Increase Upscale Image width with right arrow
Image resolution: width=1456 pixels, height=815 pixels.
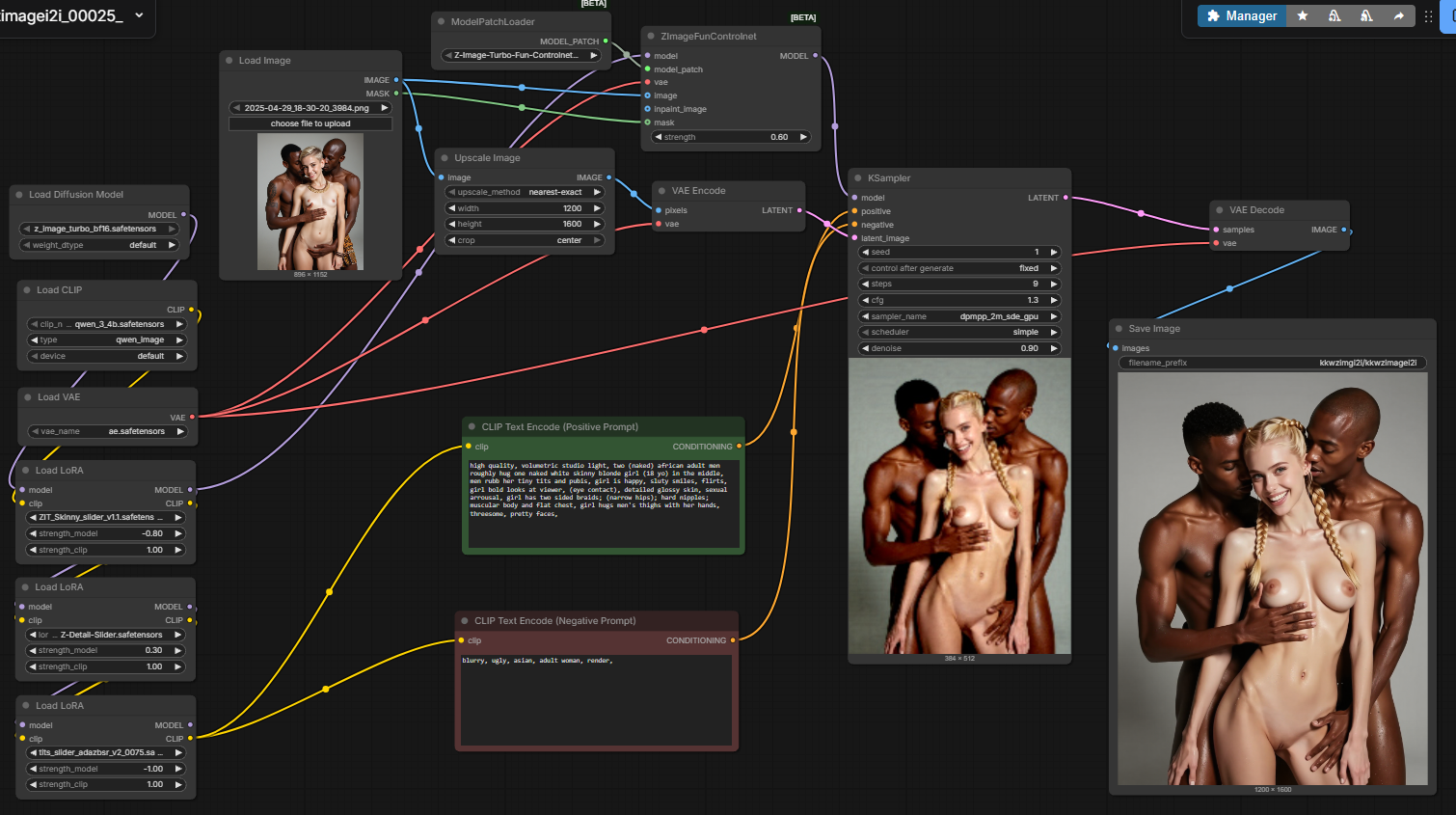tap(597, 208)
